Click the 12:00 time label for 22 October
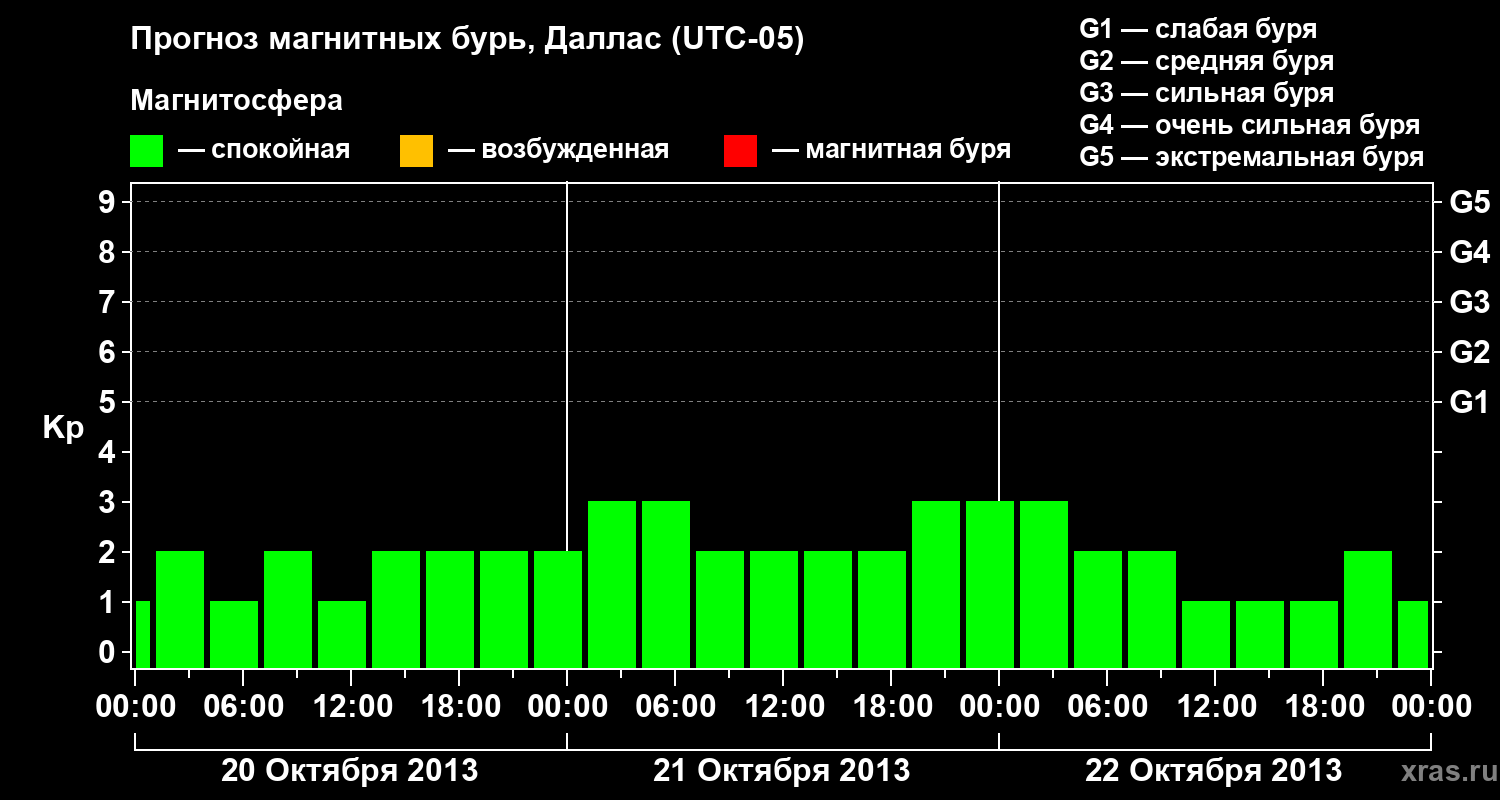Image resolution: width=1500 pixels, height=800 pixels. pyautogui.click(x=1216, y=707)
